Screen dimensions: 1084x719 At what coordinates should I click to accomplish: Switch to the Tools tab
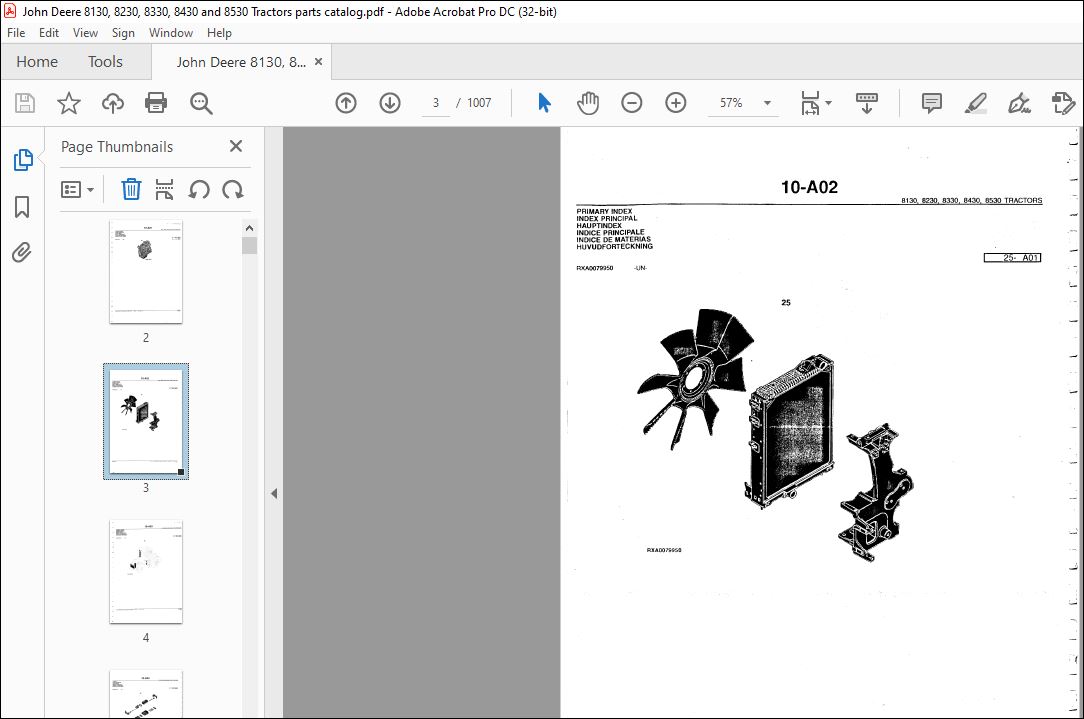point(105,62)
